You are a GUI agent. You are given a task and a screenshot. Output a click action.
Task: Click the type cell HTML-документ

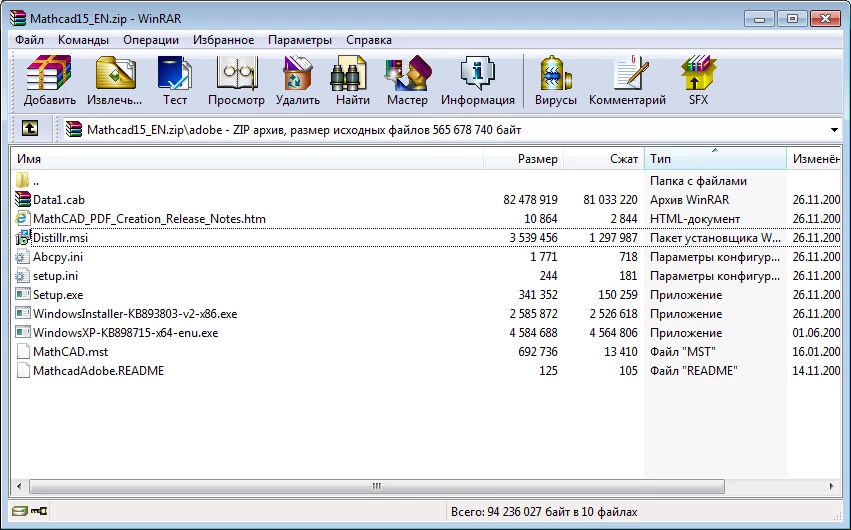[x=695, y=219]
